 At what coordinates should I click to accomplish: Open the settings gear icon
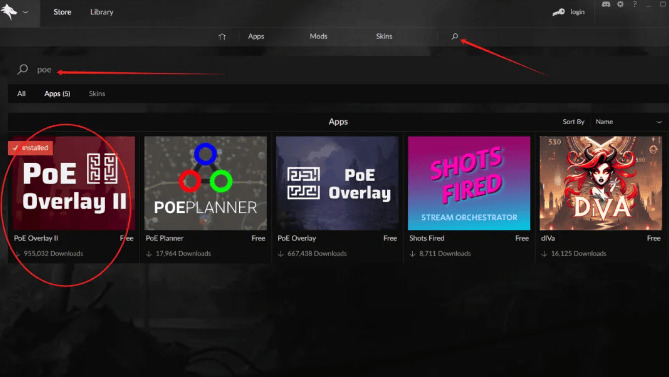[620, 4]
